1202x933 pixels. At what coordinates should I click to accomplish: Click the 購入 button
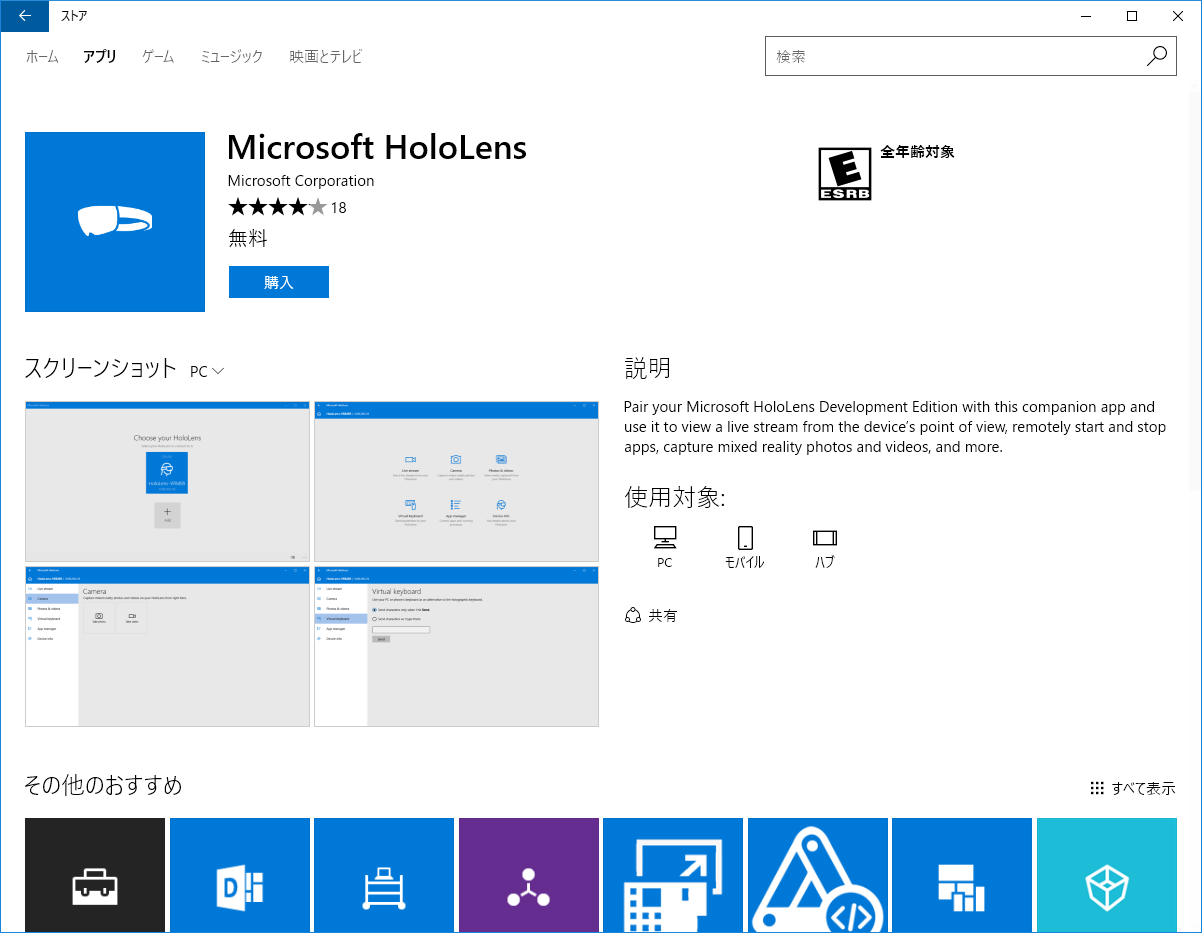[x=279, y=282]
